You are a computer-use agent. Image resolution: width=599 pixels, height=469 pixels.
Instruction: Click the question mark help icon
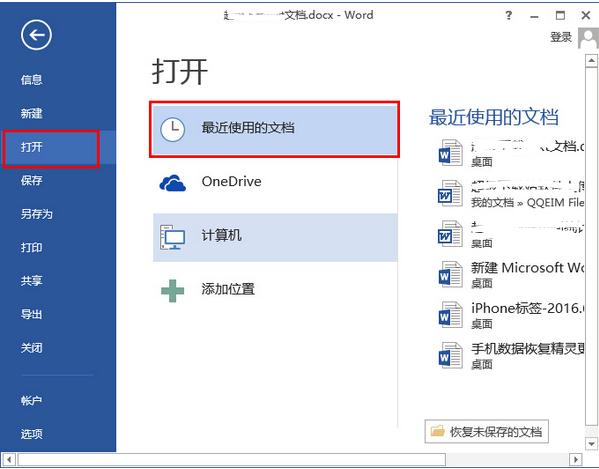pos(508,15)
